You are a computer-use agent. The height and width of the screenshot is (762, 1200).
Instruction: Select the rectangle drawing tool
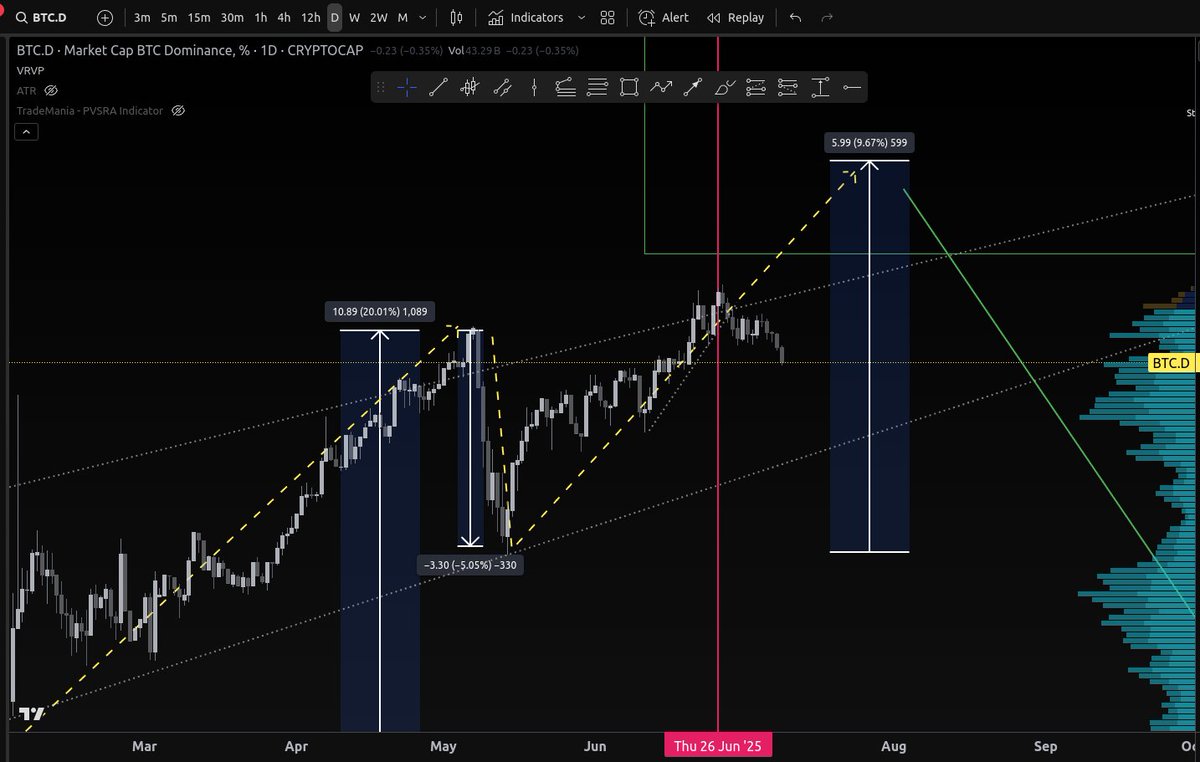[x=629, y=87]
